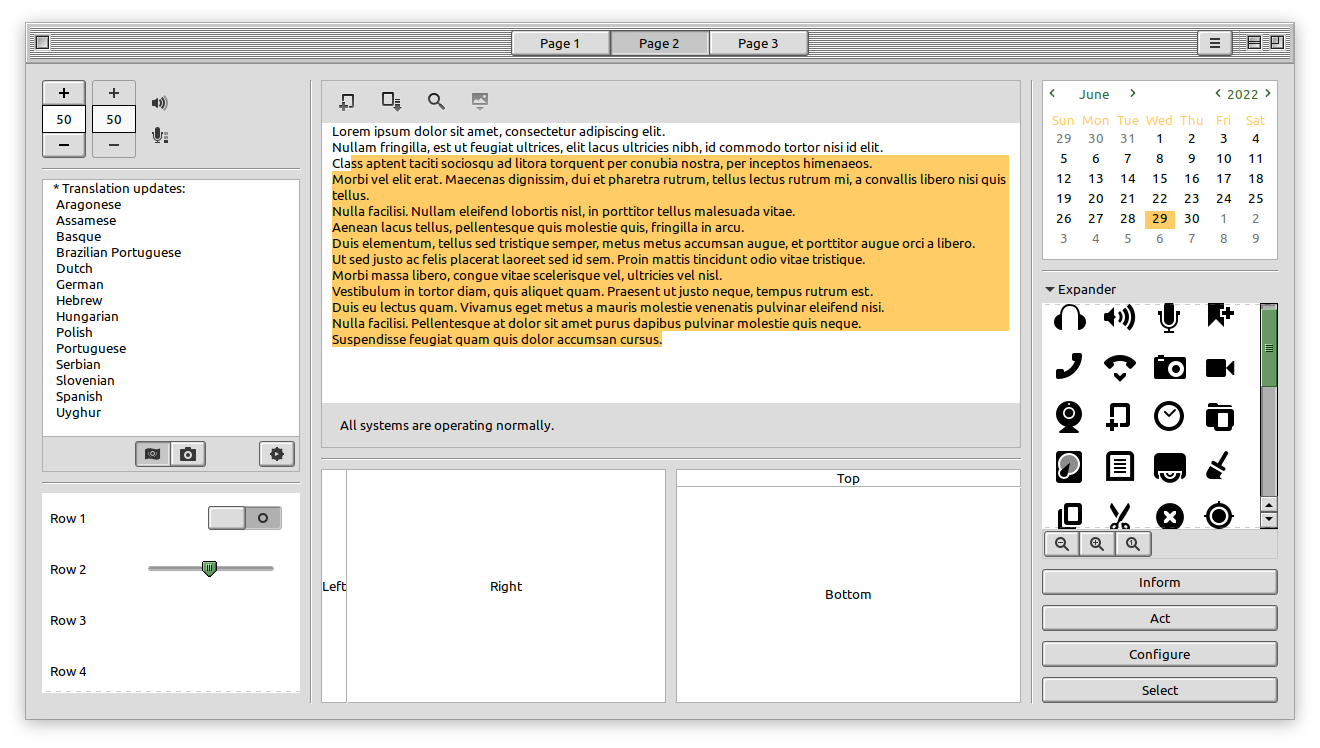The height and width of the screenshot is (748, 1320).
Task: Decrease the first spinner with minus
Action: (64, 145)
